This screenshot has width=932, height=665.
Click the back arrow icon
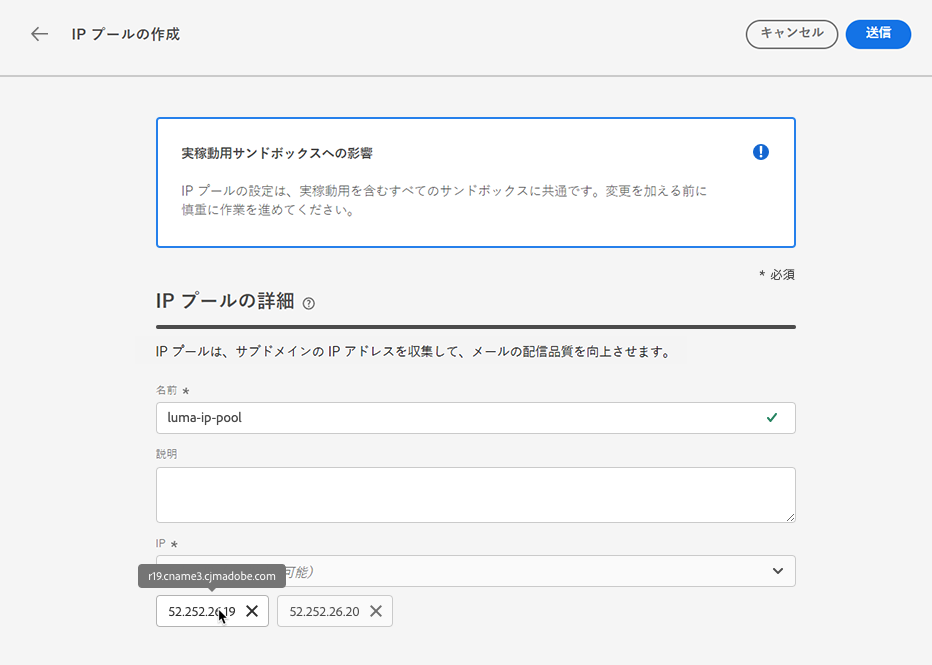tap(39, 34)
